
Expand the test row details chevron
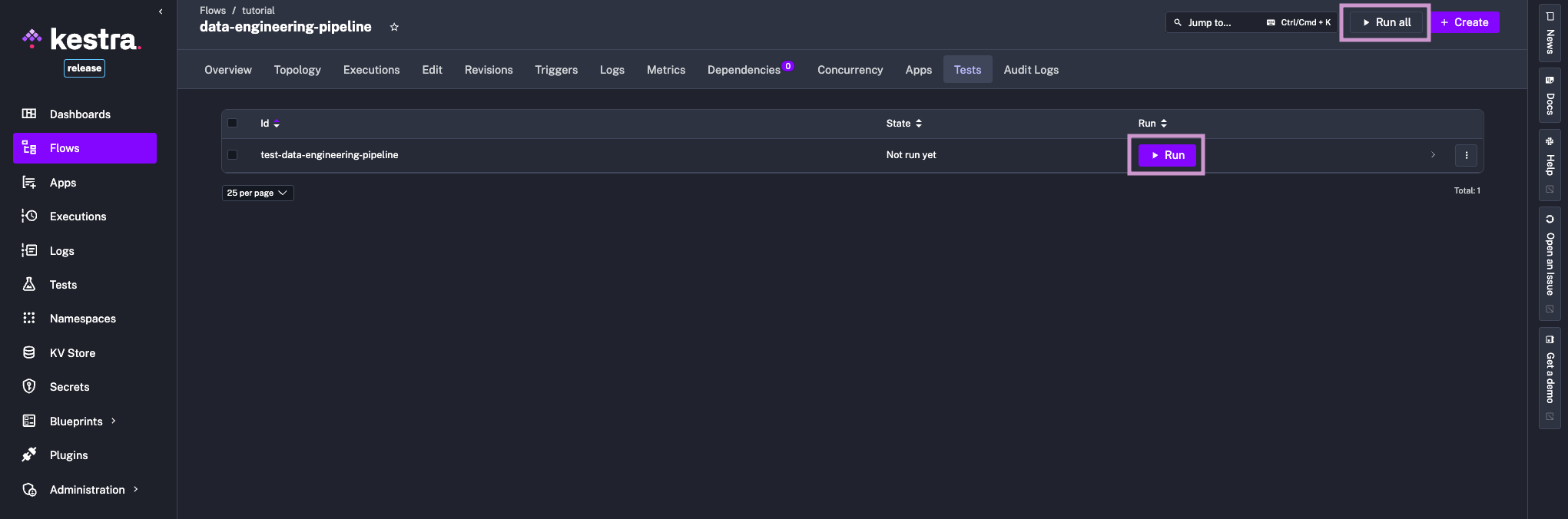[x=1433, y=155]
